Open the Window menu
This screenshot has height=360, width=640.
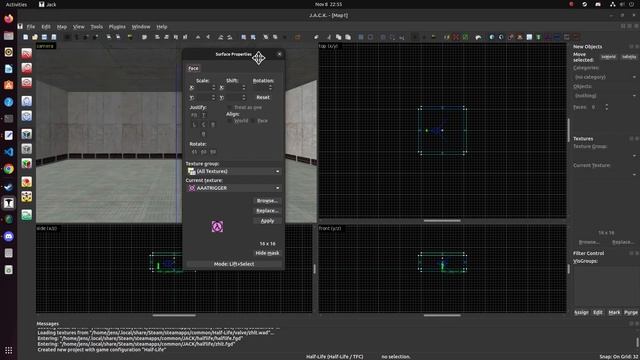tap(141, 27)
